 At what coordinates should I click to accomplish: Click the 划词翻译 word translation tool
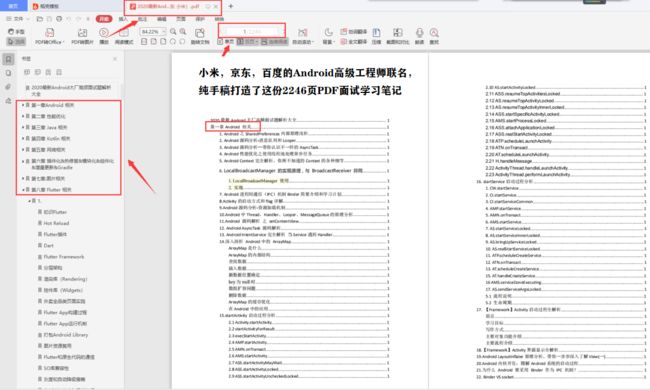[x=354, y=31]
